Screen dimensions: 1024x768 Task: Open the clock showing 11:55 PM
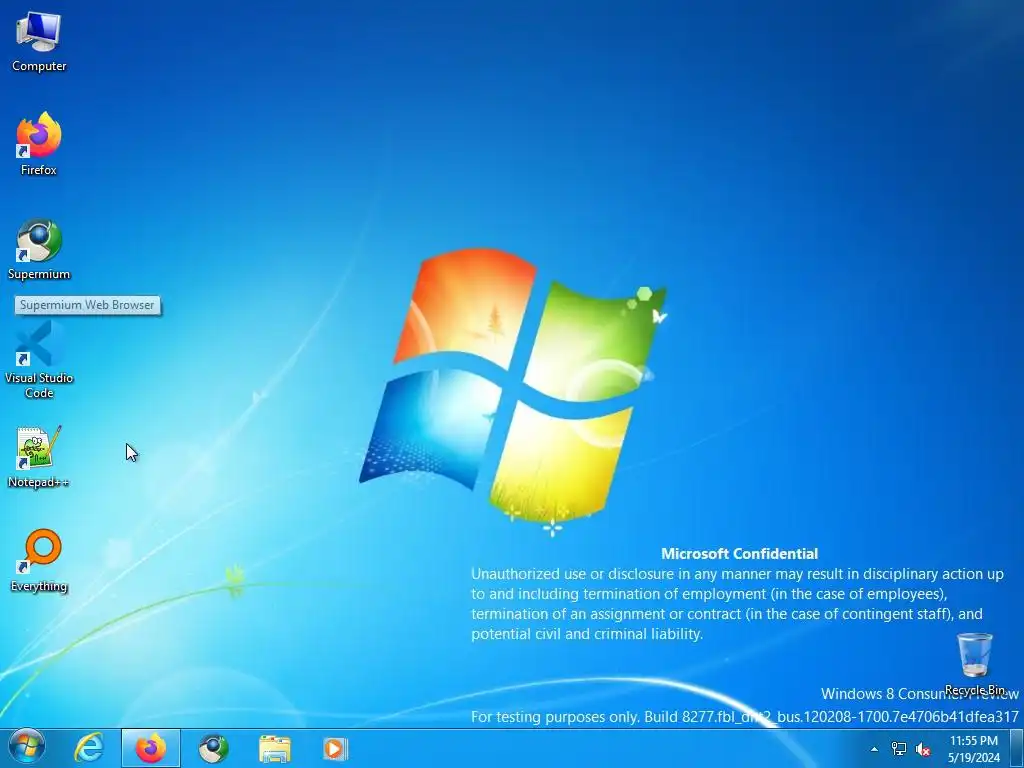click(974, 749)
